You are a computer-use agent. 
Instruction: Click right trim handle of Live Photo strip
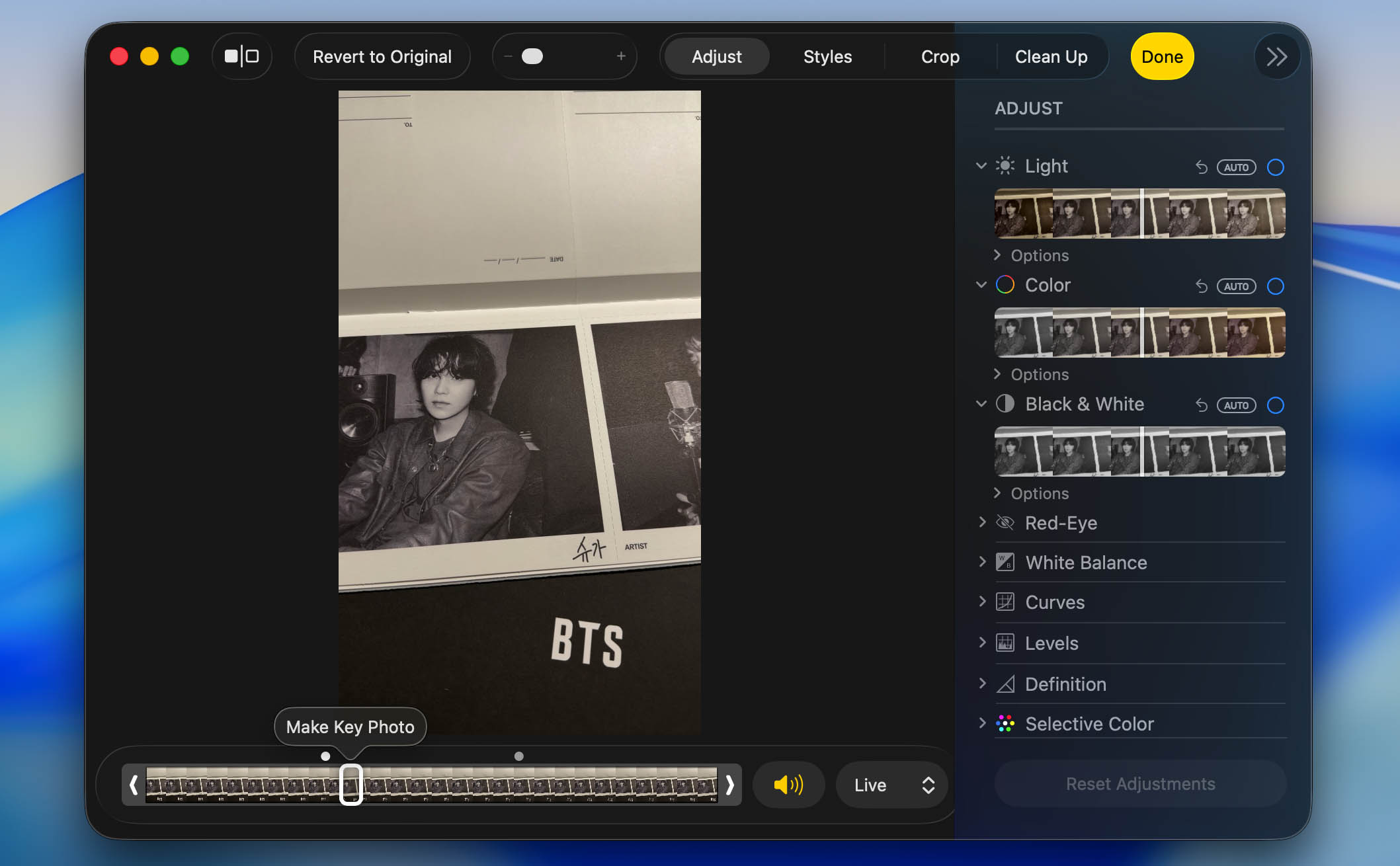[729, 785]
